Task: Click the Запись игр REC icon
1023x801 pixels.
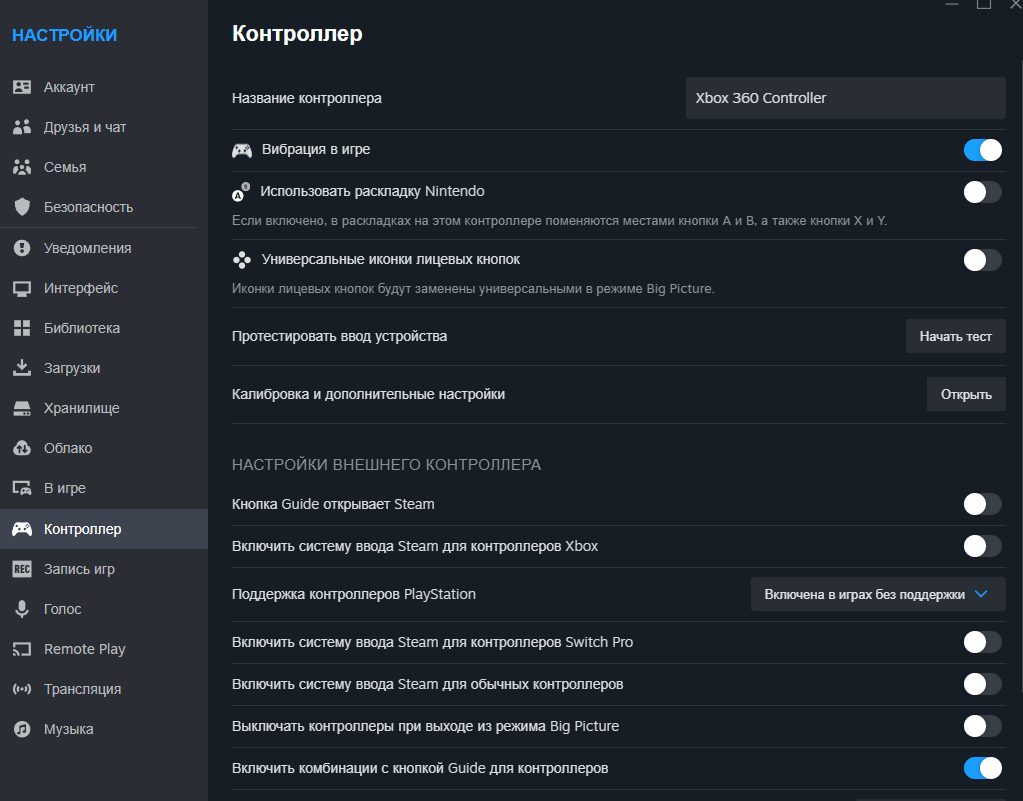Action: (x=22, y=569)
